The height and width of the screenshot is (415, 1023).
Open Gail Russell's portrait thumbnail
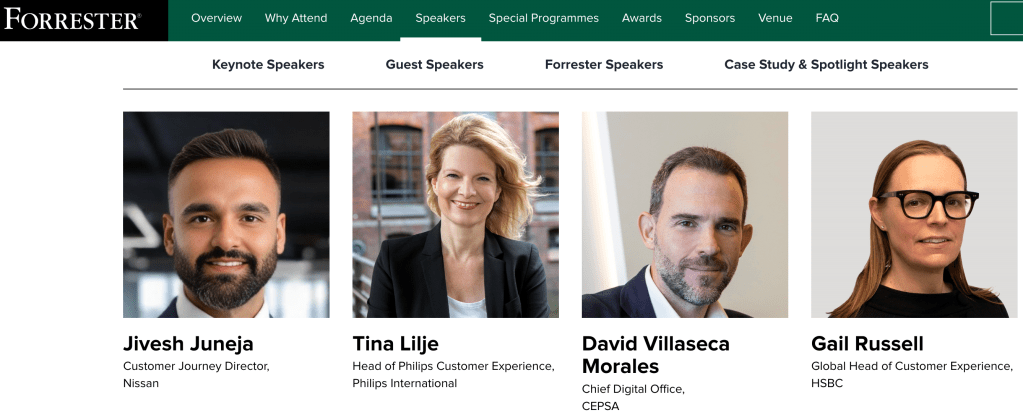coord(914,214)
